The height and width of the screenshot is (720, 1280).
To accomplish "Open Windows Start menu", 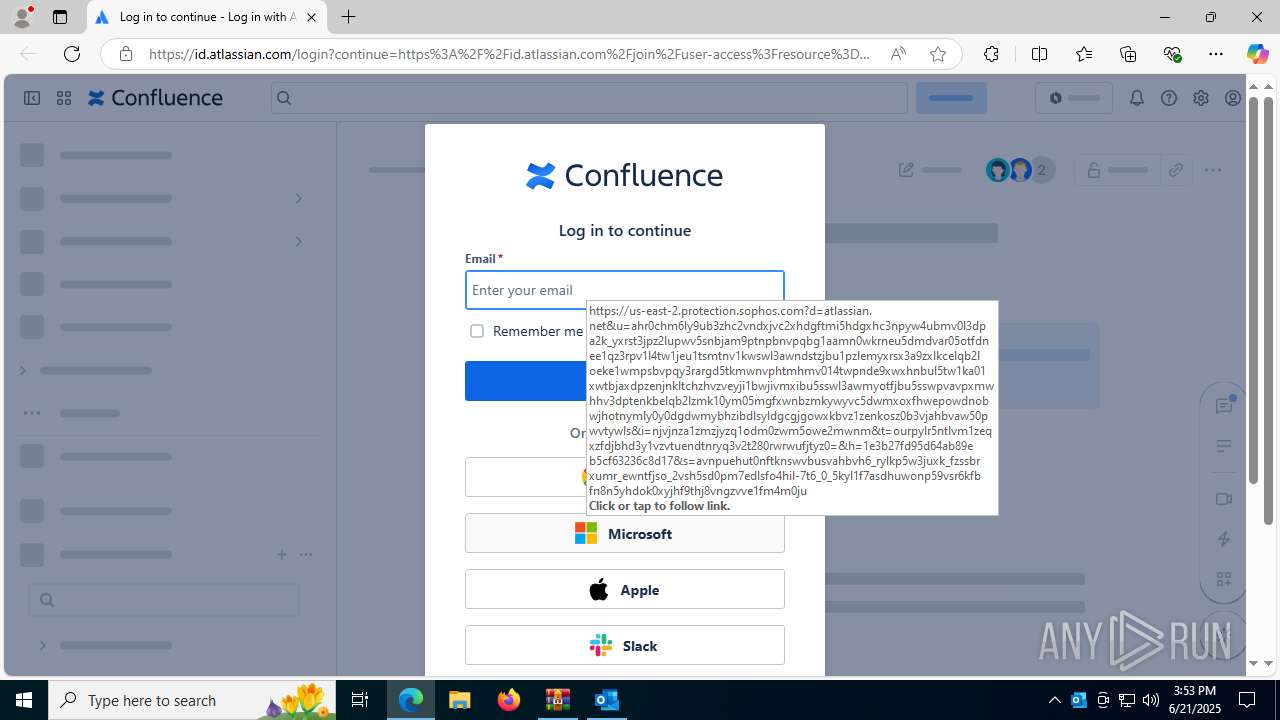I will point(24,700).
